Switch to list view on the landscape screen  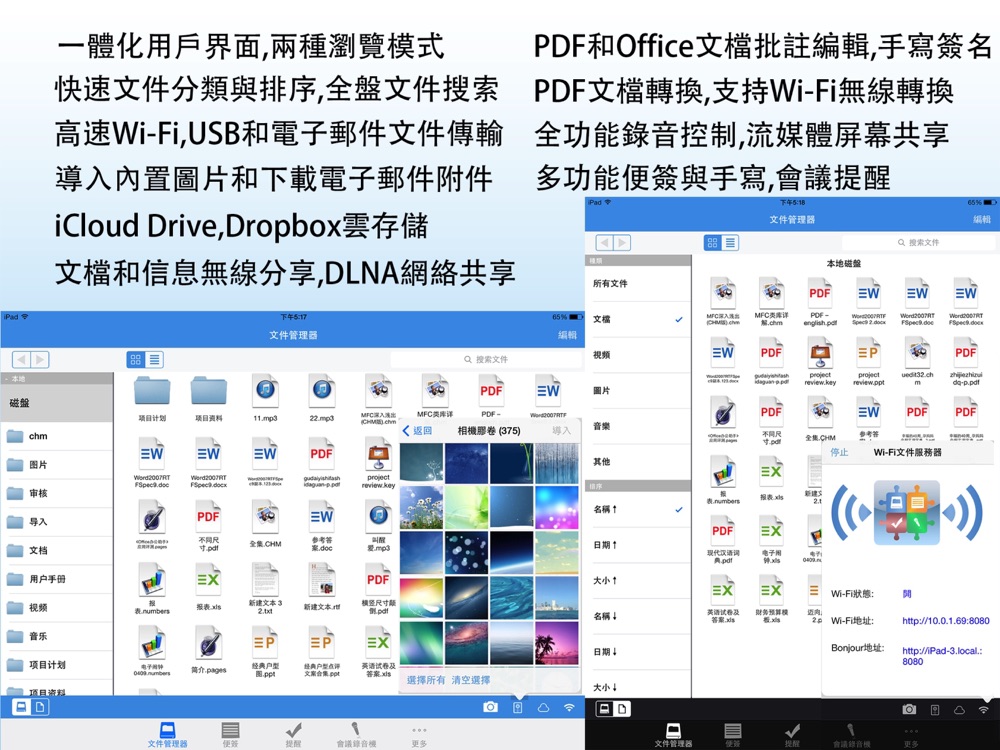(154, 360)
